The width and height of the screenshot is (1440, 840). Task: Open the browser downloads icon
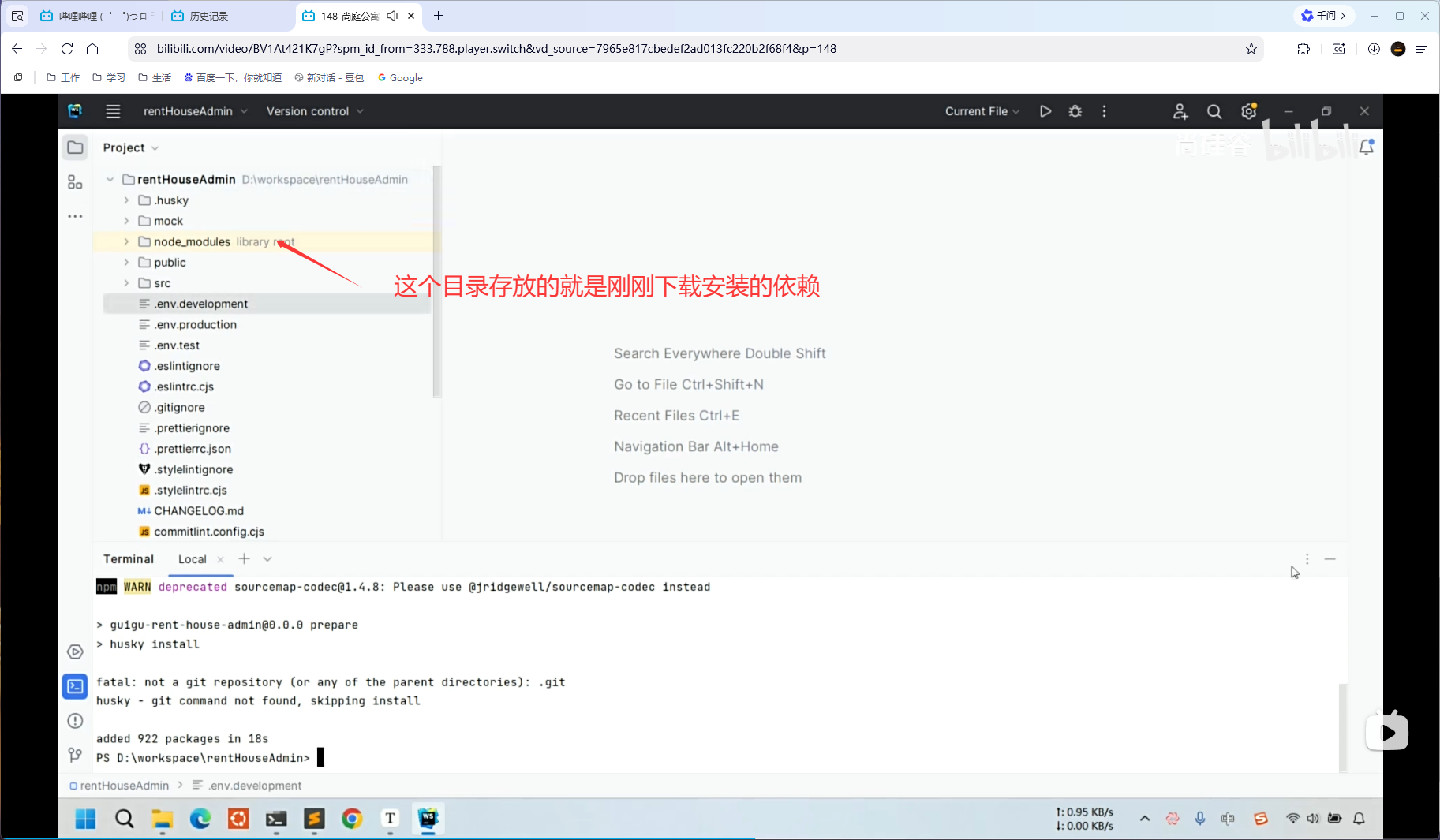[1374, 49]
